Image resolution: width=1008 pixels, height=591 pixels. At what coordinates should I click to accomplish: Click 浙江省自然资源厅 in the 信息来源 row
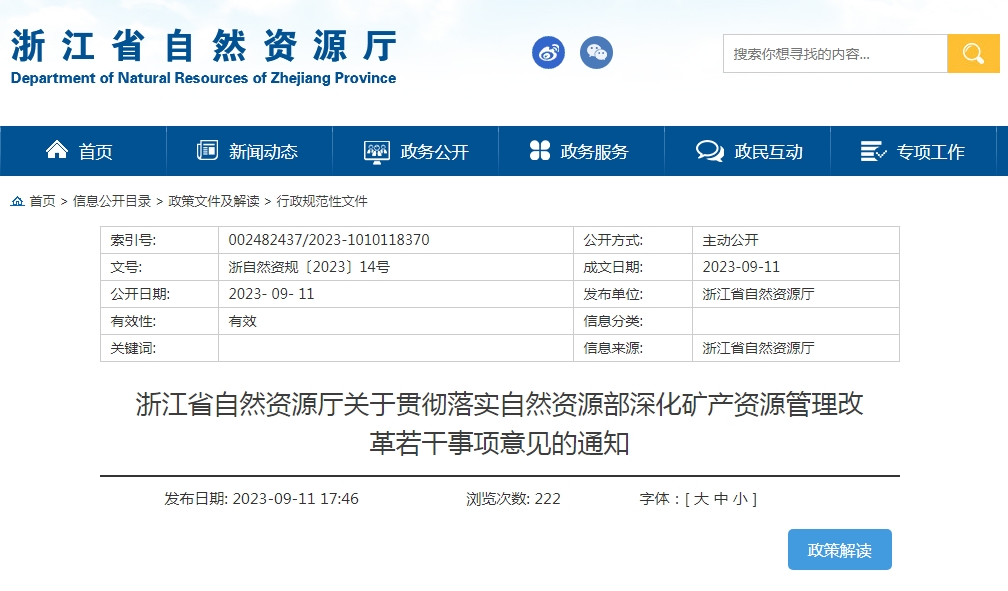tap(758, 348)
